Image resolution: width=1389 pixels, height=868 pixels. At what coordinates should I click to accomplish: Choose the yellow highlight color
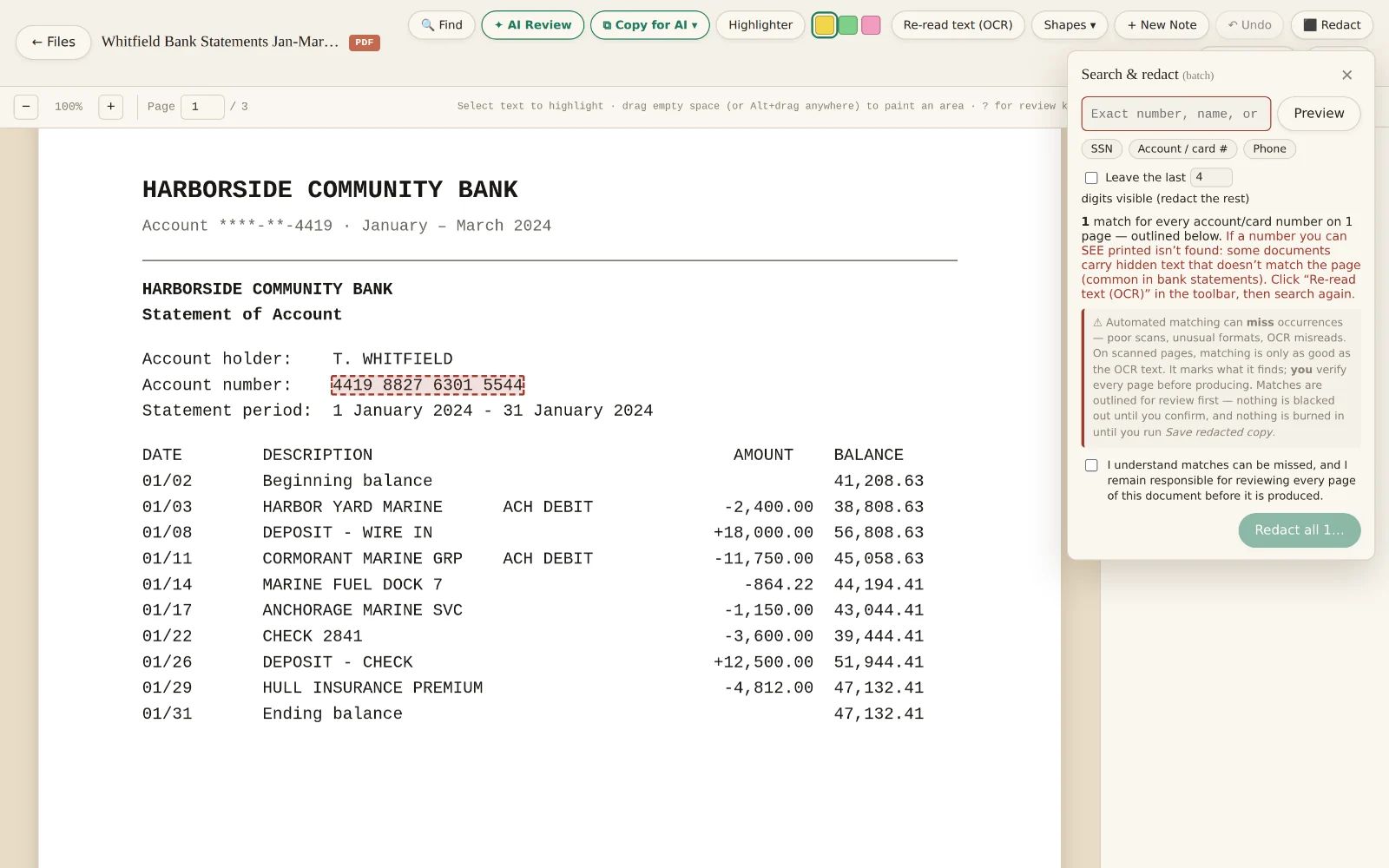coord(825,25)
